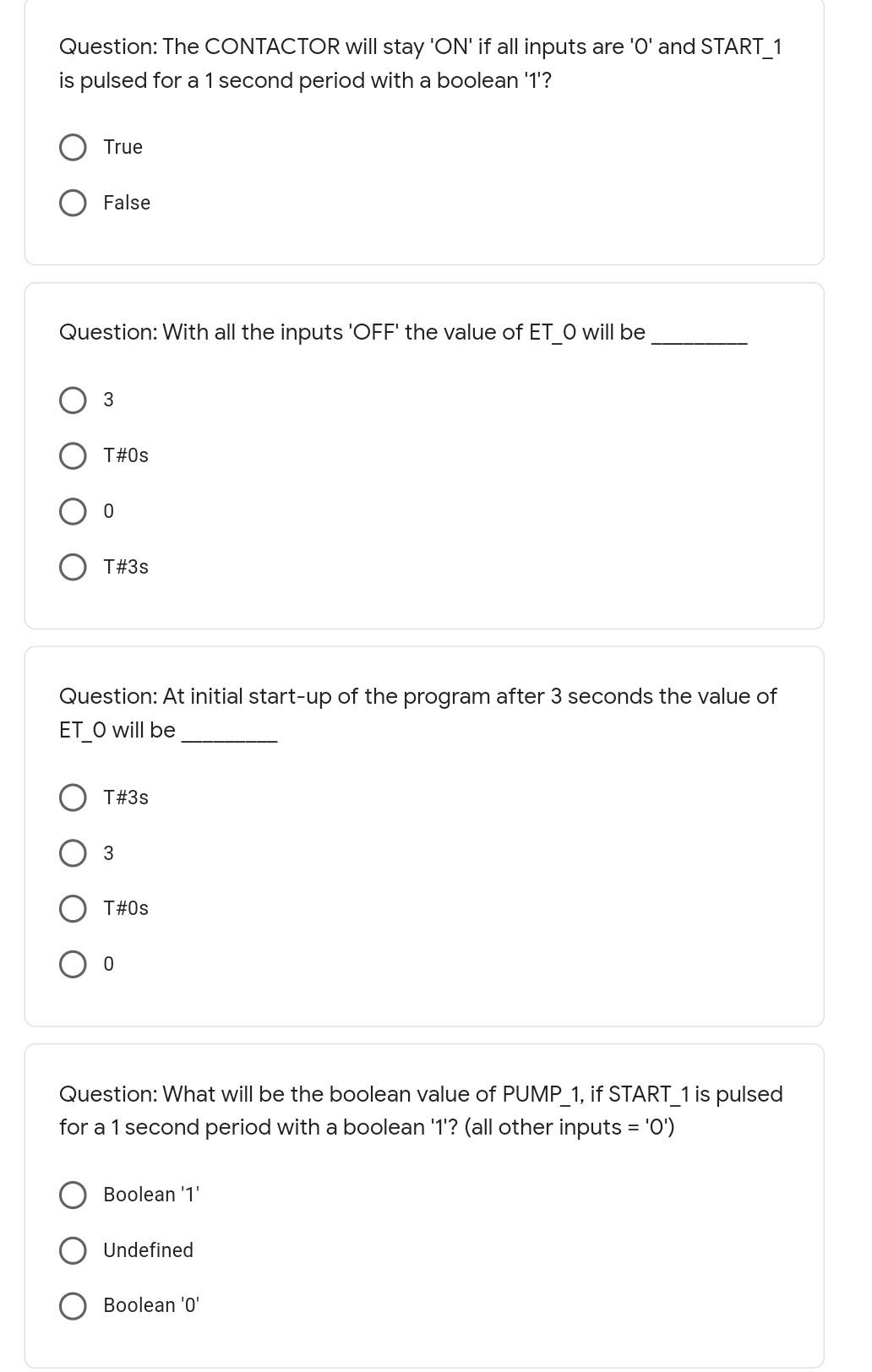Select 'True' for the CONTACTOR question
Image resolution: width=872 pixels, height=1372 pixels.
coord(73,146)
